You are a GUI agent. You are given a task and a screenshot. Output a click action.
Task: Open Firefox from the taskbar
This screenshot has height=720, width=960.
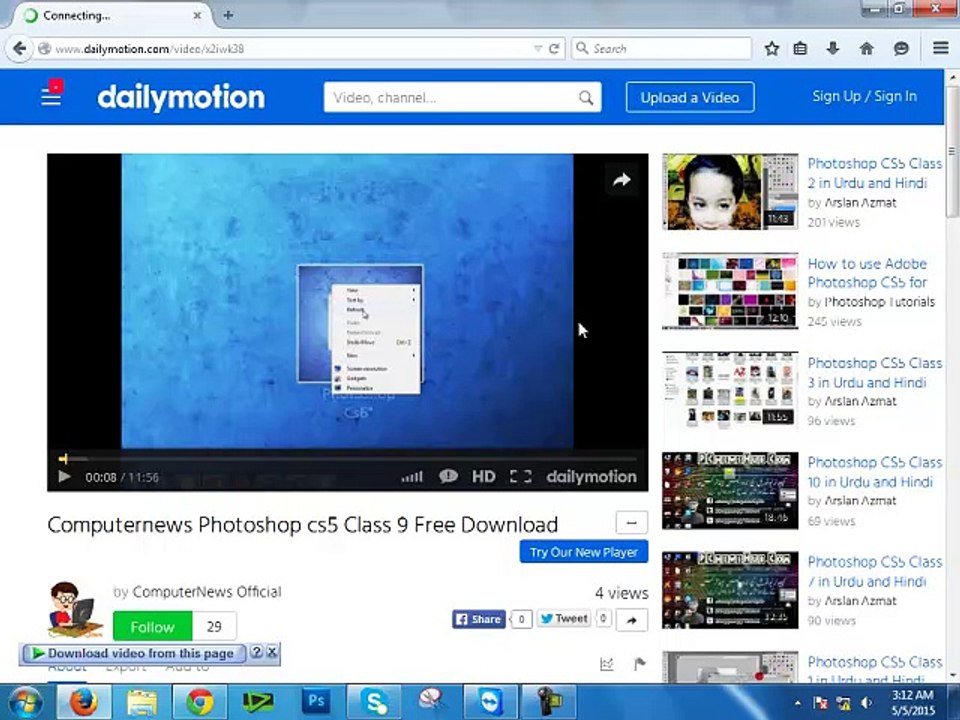tap(83, 702)
